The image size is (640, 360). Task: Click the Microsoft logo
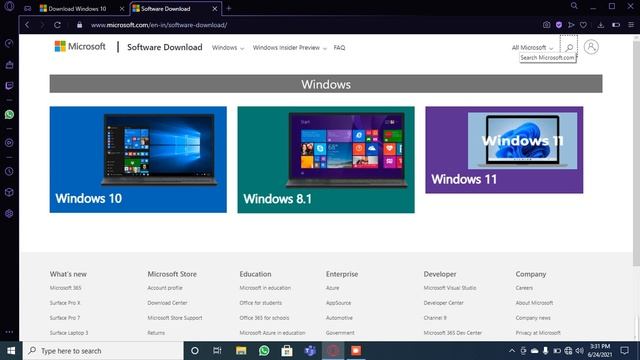point(80,47)
